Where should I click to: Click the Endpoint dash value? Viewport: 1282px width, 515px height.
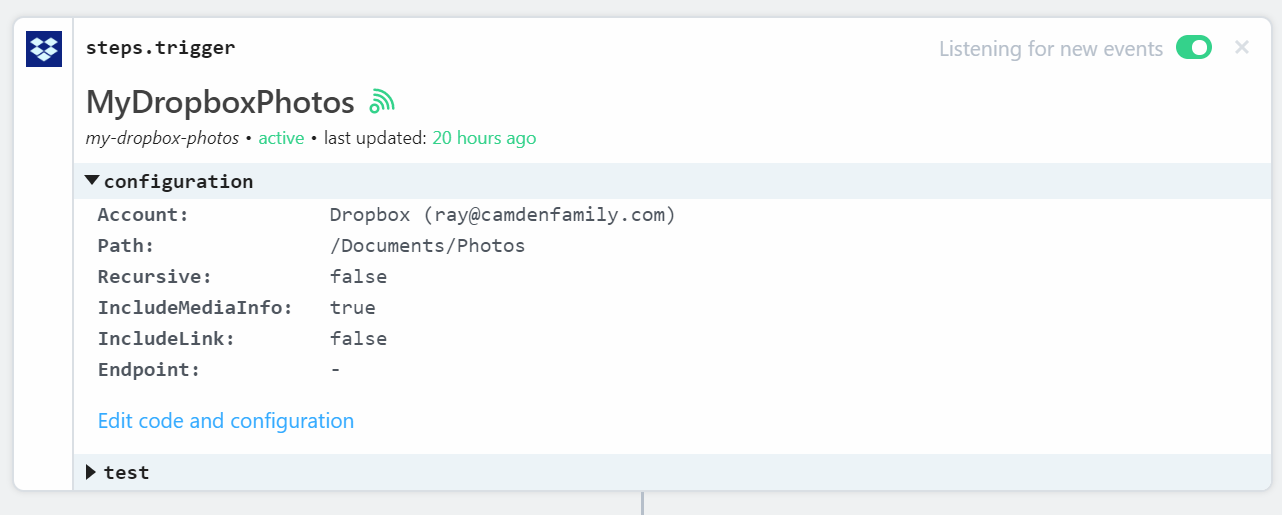click(336, 370)
